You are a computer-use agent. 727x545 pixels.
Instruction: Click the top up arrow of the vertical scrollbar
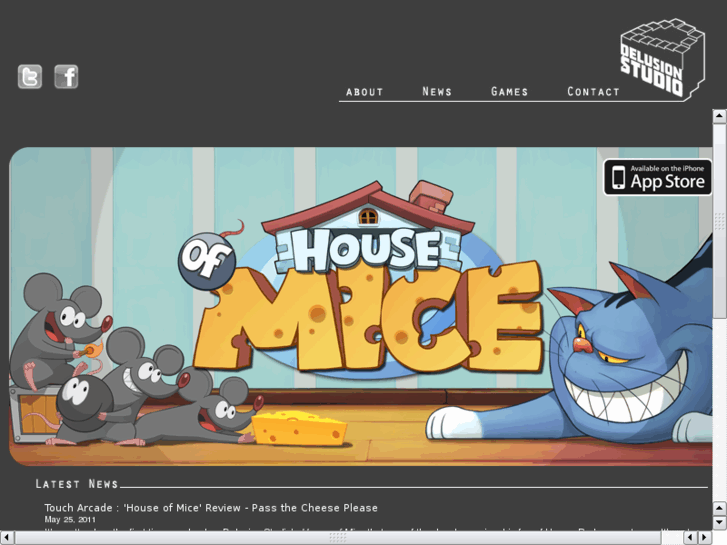(720, 116)
